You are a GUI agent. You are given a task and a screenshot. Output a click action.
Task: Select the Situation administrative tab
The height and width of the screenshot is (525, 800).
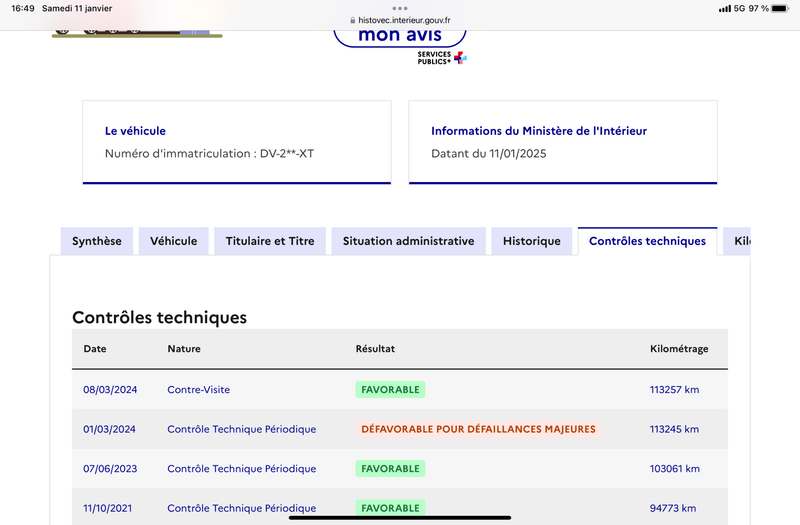409,241
